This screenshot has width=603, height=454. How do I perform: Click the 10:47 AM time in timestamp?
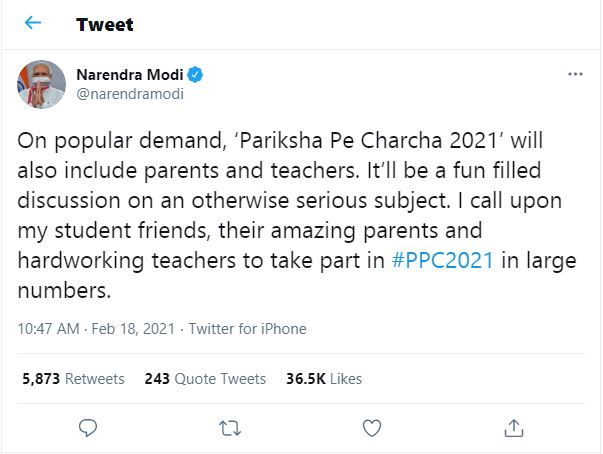tap(47, 328)
